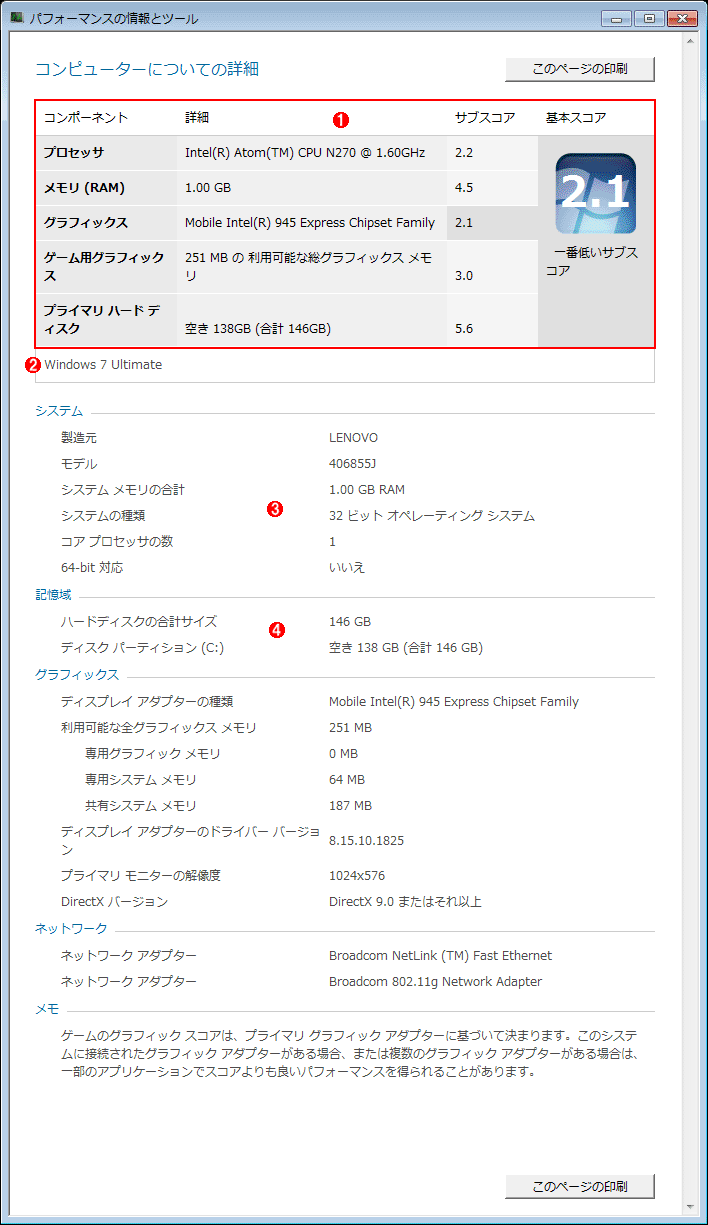The image size is (708, 1225).
Task: Click the window title bar app icon
Action: pyautogui.click(x=16, y=18)
